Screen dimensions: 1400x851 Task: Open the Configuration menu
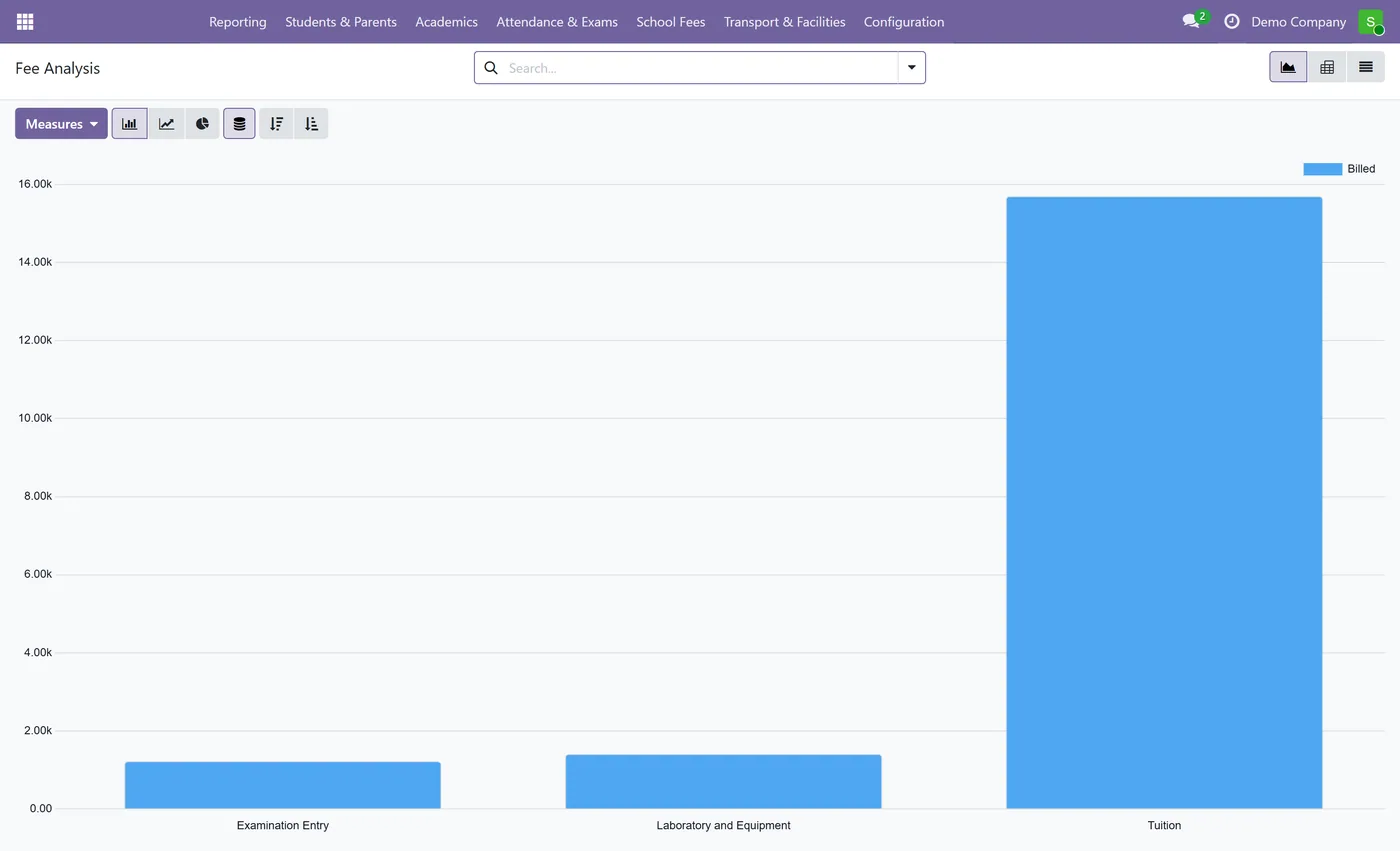(x=904, y=21)
